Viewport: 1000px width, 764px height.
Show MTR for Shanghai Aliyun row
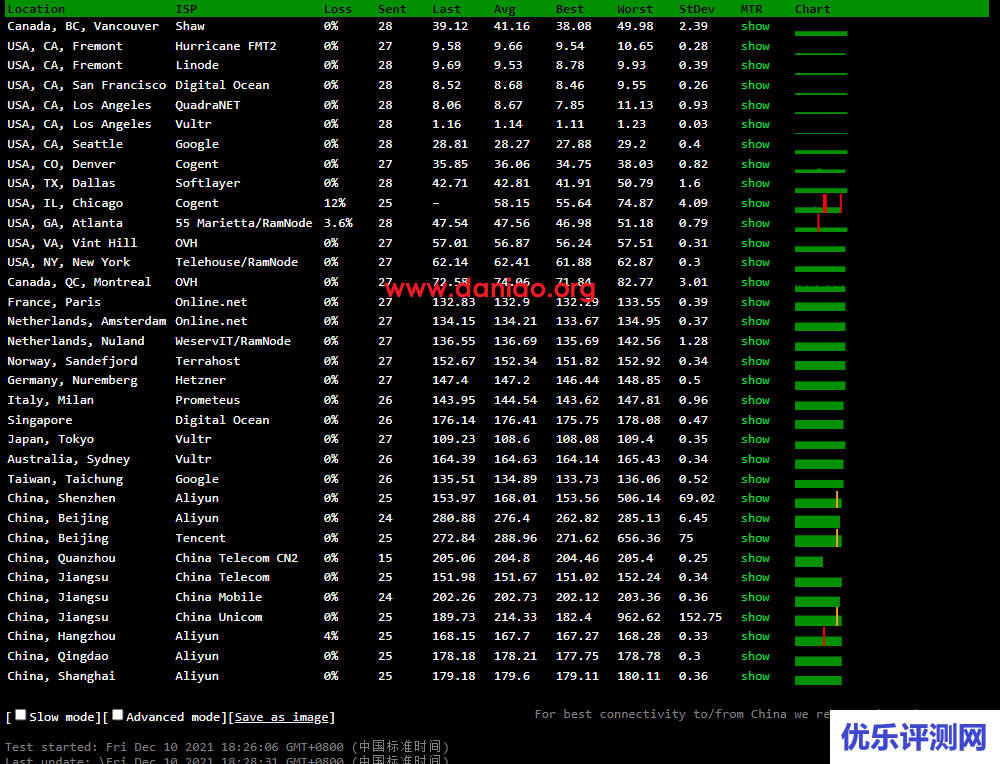tap(755, 676)
